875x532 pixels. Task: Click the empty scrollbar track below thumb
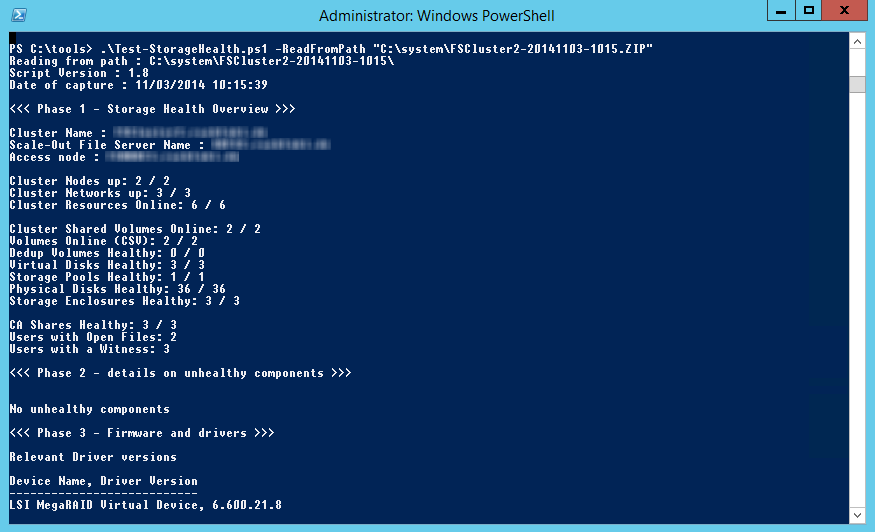click(858, 300)
